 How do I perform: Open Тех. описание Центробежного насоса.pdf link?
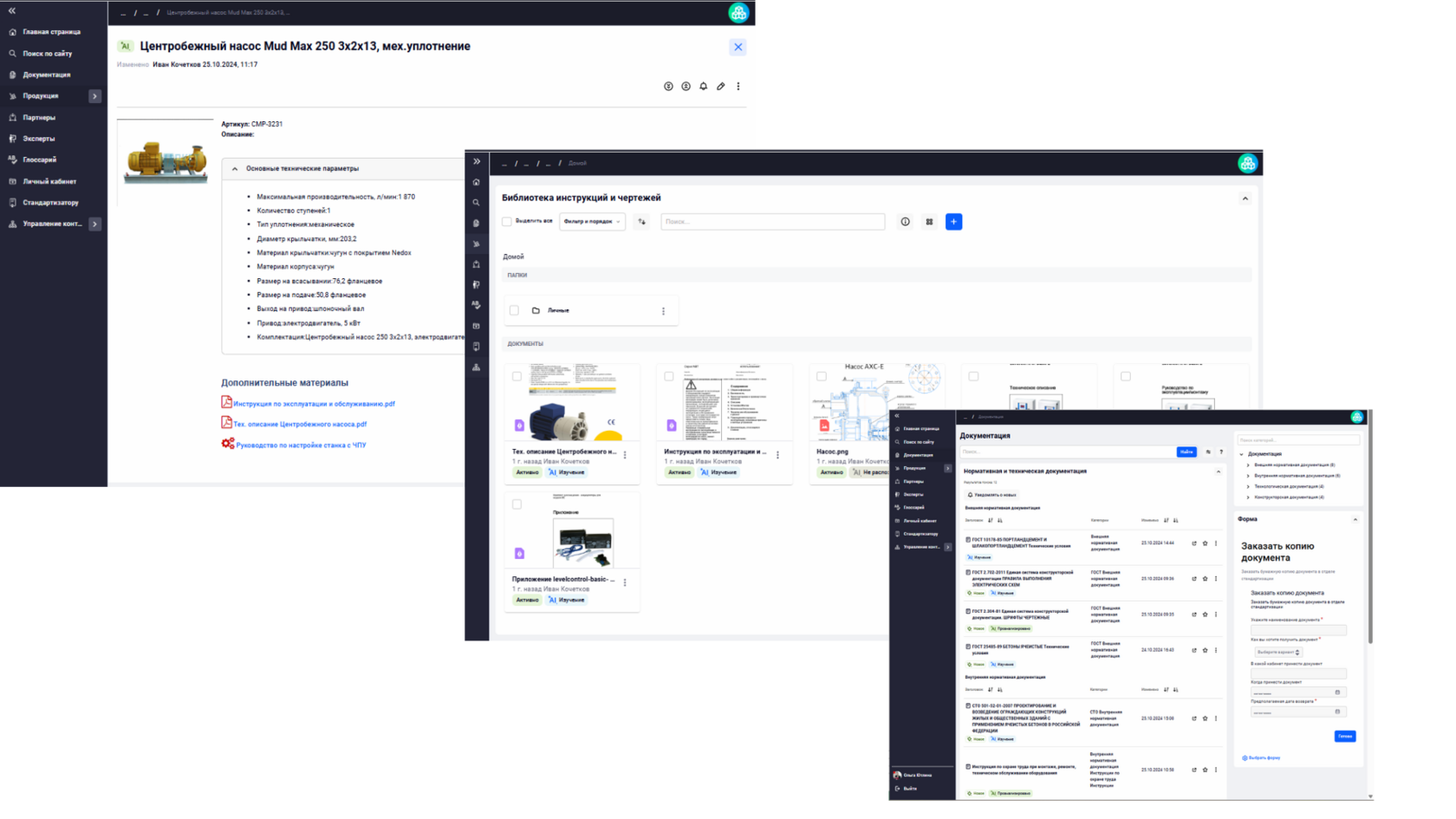tap(300, 425)
